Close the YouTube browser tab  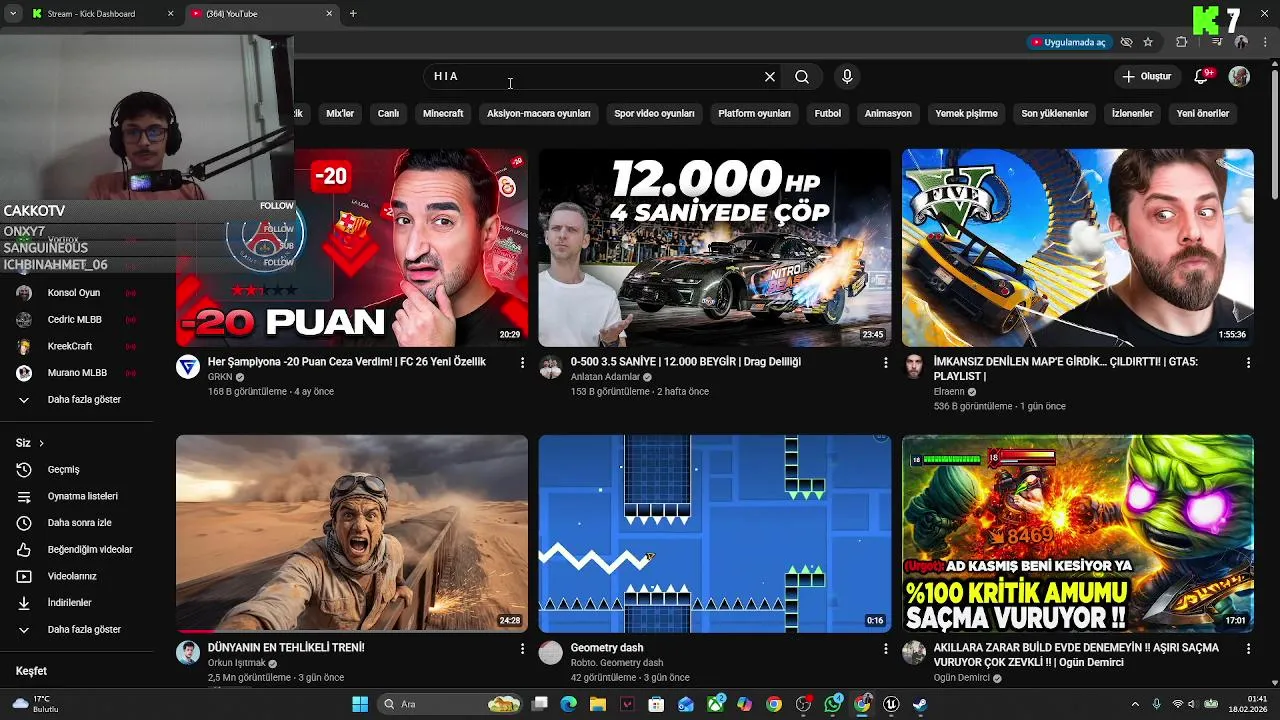click(x=329, y=14)
